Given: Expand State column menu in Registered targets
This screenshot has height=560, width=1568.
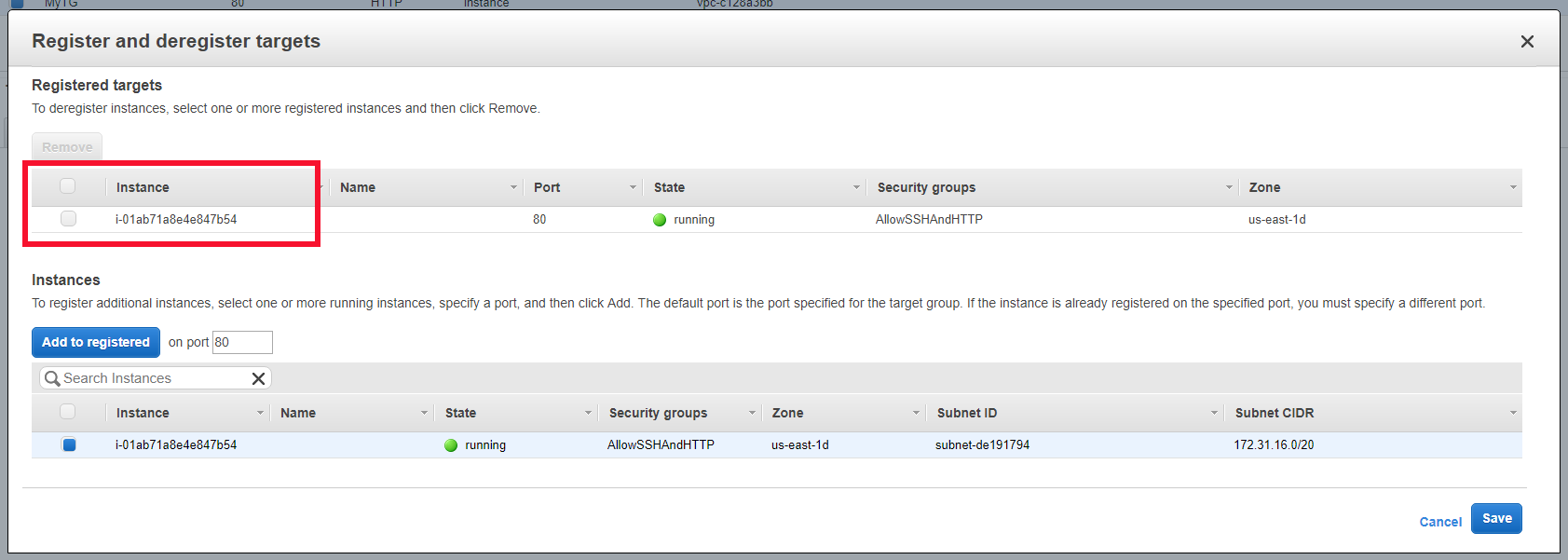Looking at the screenshot, I should pos(856,187).
